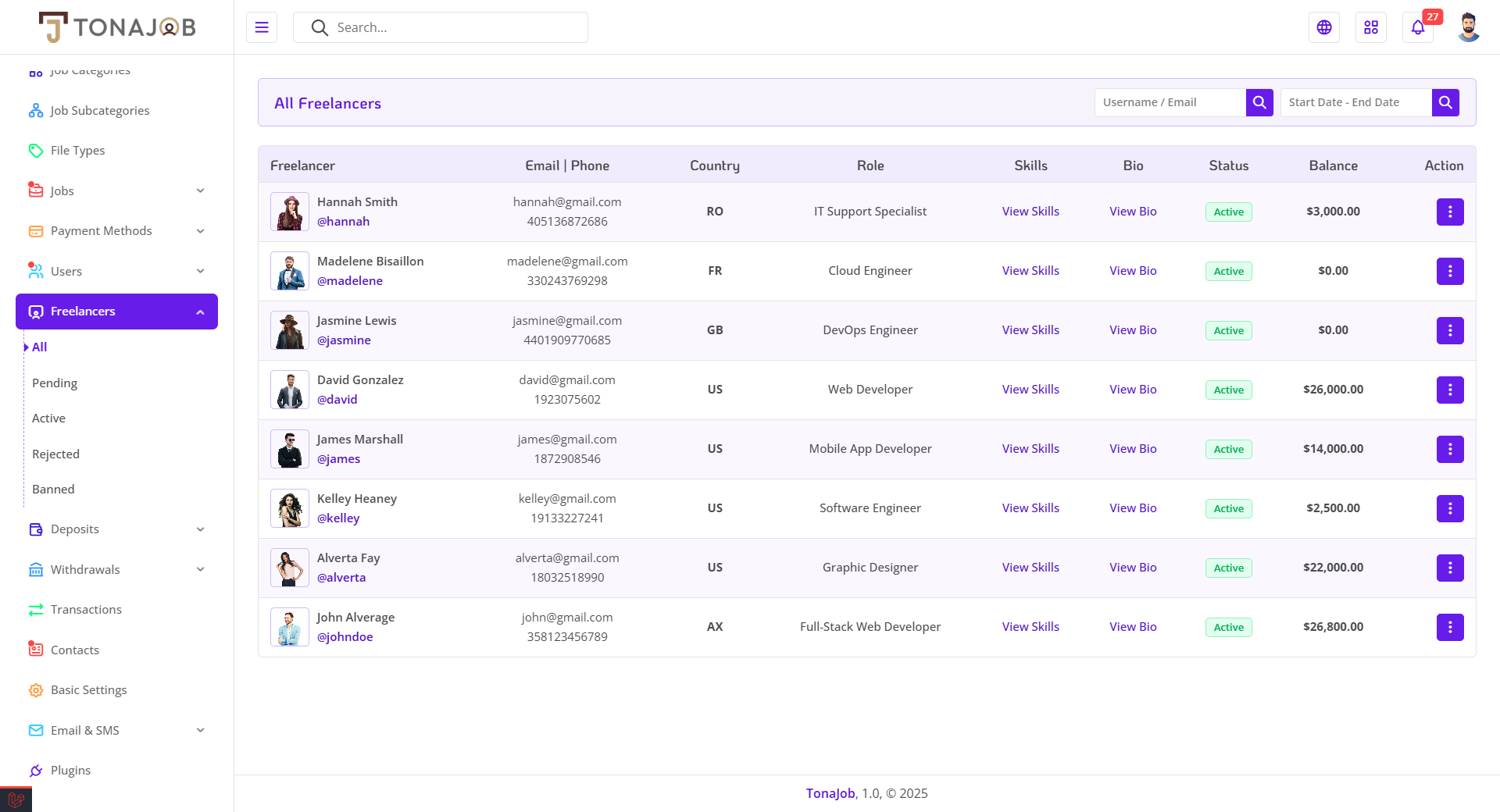Expand the Jobs sidebar menu

point(116,191)
